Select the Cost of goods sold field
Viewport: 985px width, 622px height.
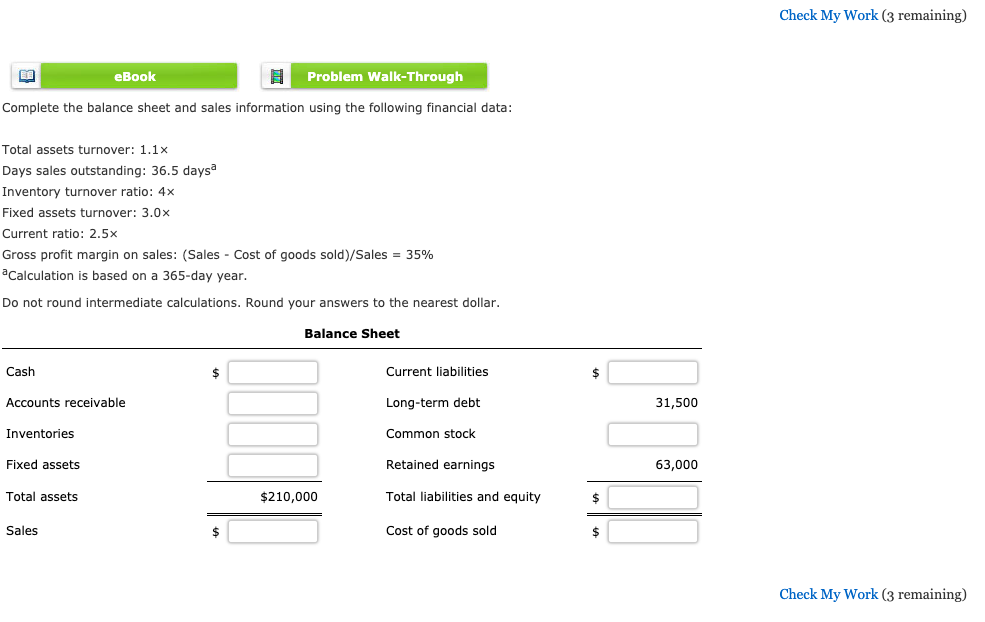tap(652, 530)
